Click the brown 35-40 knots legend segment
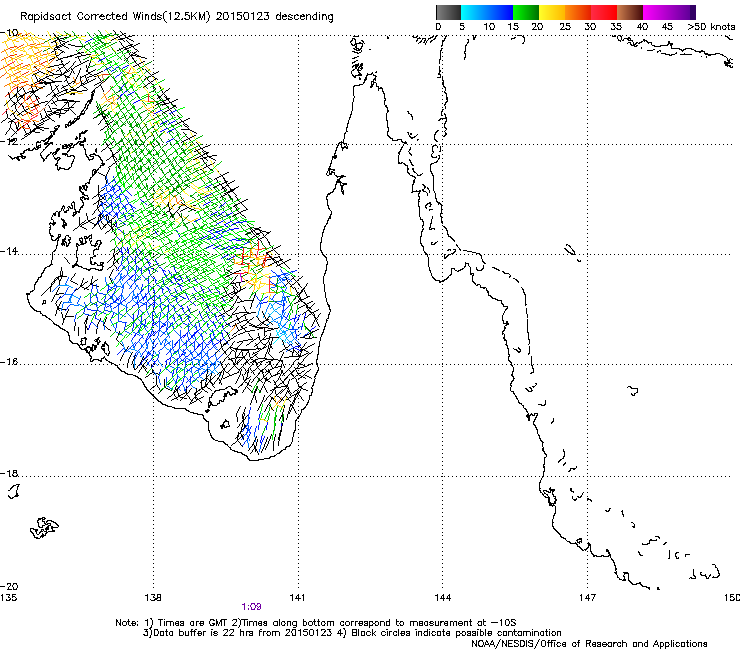 [x=630, y=12]
